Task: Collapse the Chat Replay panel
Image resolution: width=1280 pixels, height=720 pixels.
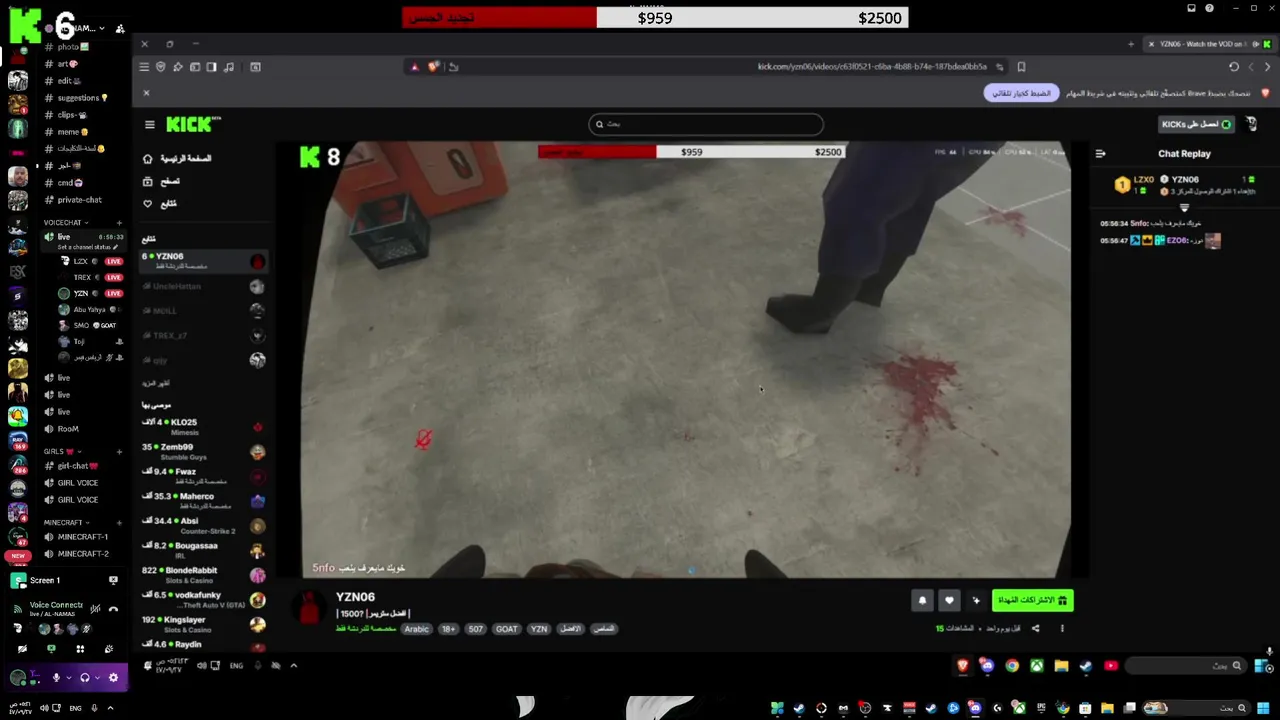Action: pyautogui.click(x=1100, y=154)
